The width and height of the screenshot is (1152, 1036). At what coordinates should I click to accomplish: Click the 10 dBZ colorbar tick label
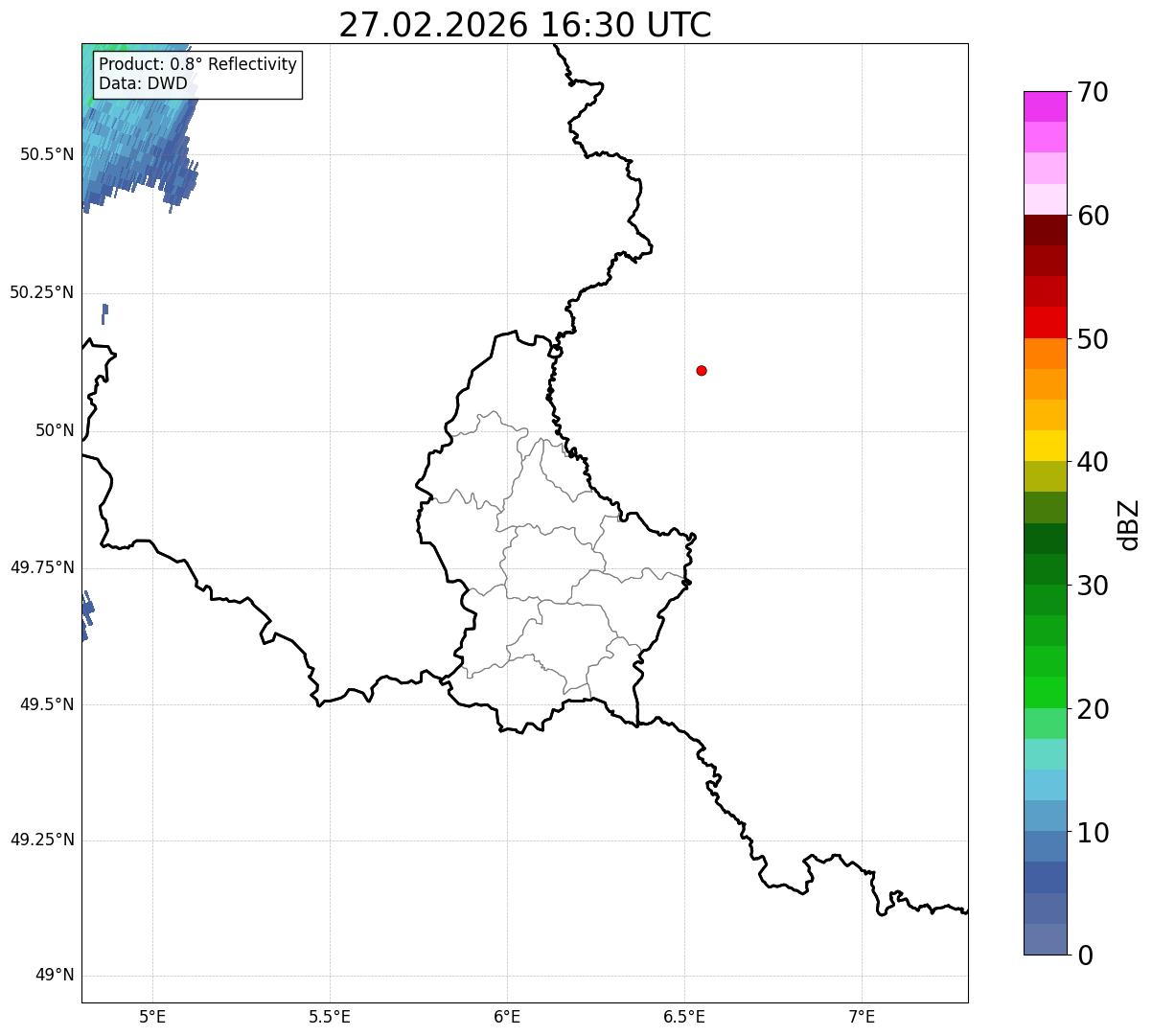point(1093,833)
